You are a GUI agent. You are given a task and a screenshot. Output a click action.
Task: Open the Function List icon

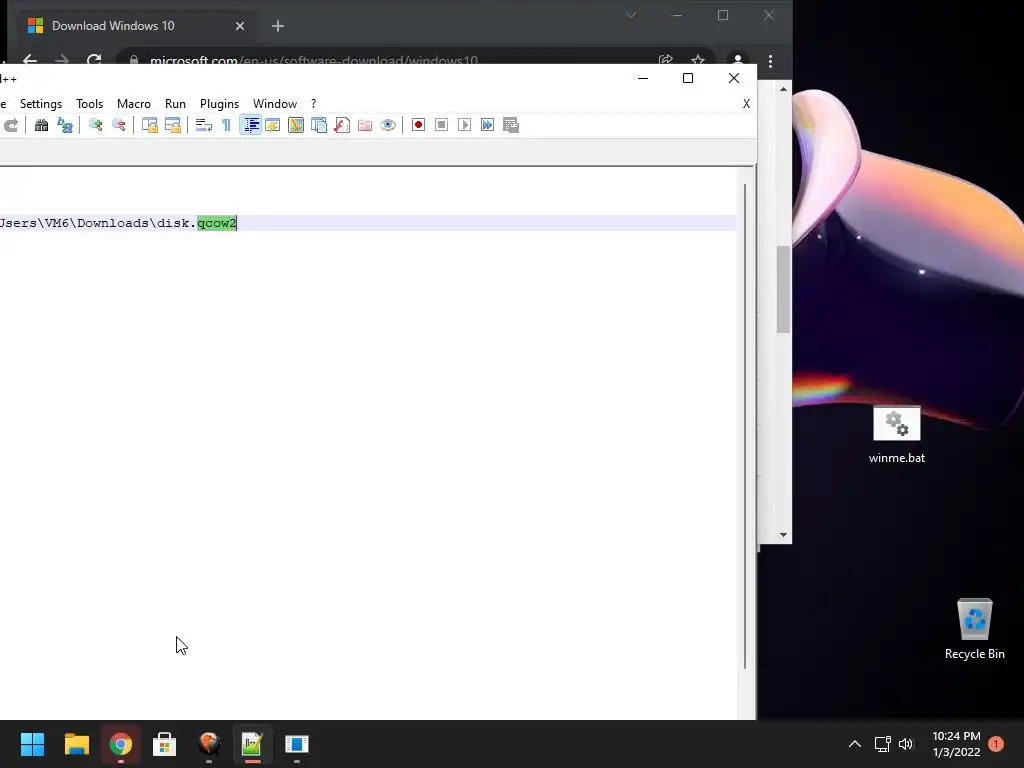(342, 125)
